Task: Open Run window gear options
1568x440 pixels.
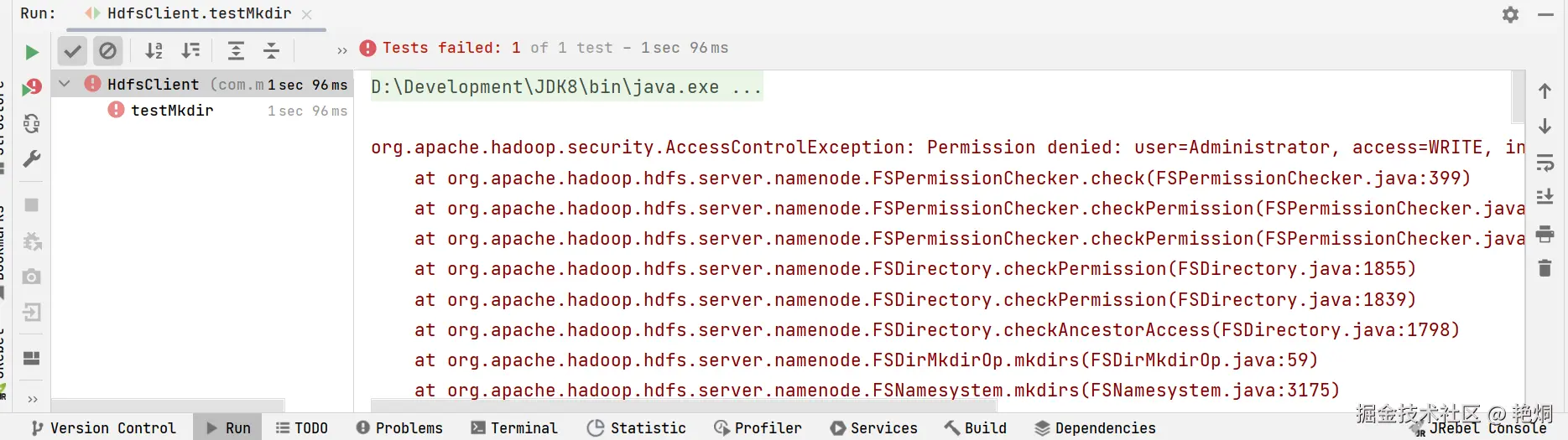Action: tap(1510, 14)
